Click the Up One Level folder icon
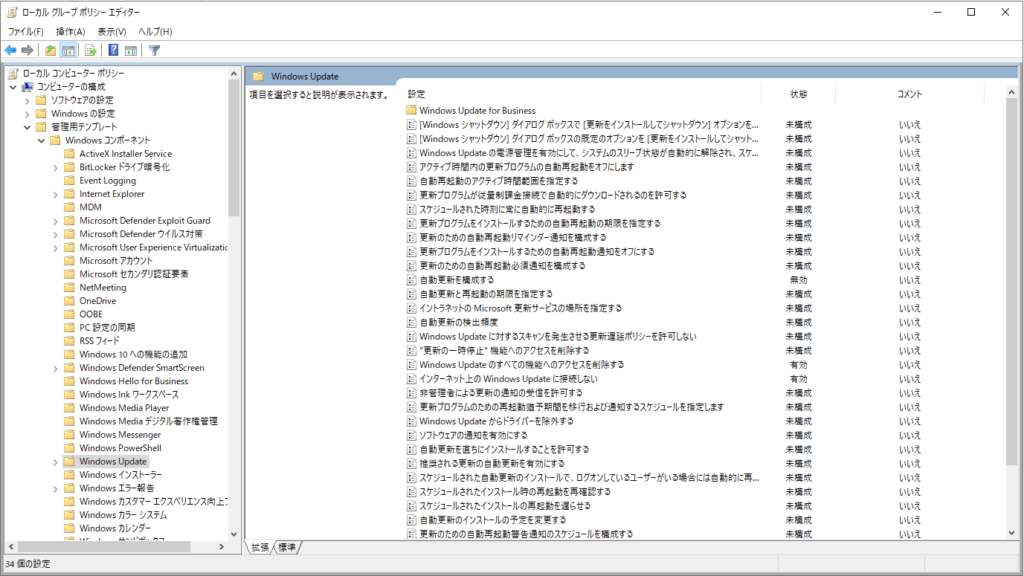The height and width of the screenshot is (576, 1024). coord(51,50)
